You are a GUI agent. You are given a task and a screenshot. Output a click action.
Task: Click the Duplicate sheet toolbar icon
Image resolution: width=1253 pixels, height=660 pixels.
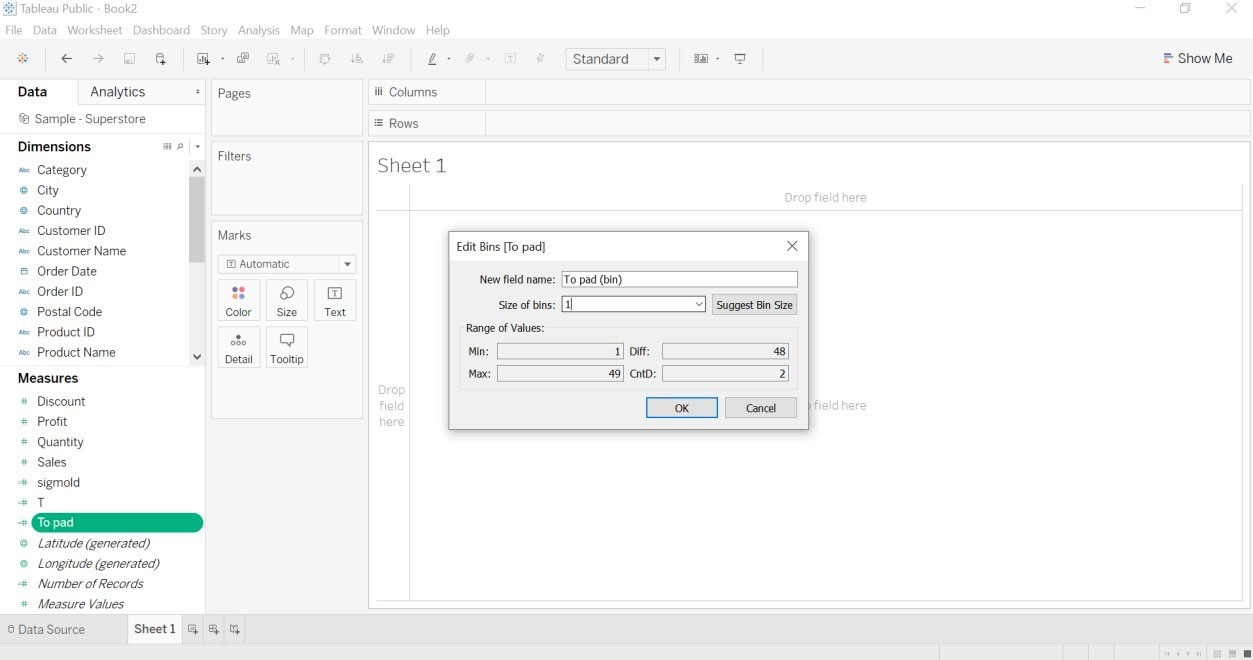(243, 59)
